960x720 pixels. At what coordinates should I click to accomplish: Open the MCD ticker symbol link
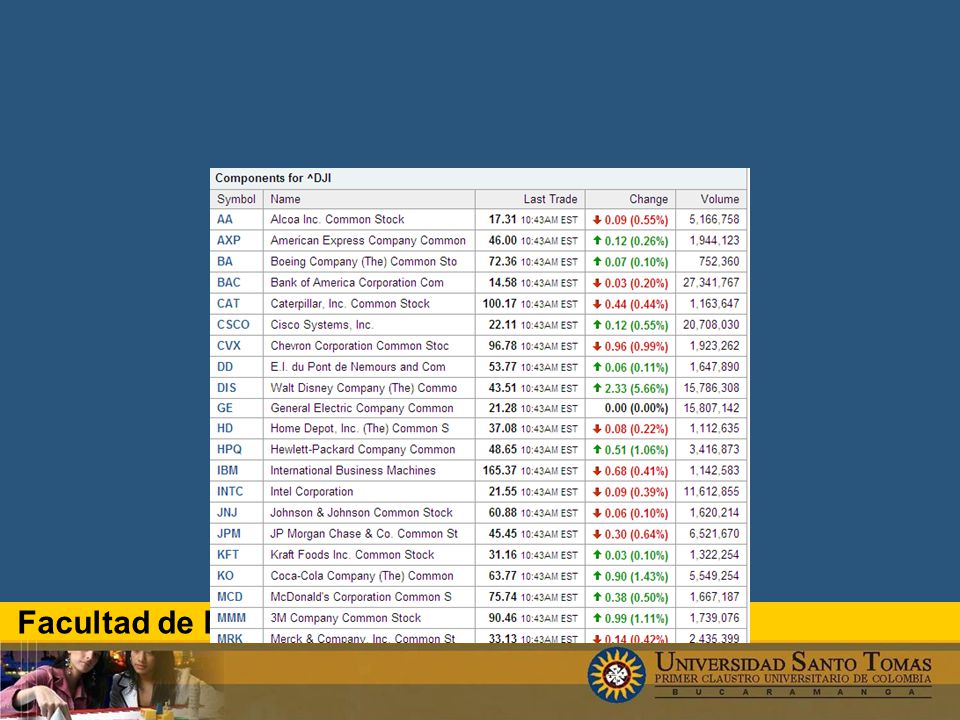(x=230, y=596)
